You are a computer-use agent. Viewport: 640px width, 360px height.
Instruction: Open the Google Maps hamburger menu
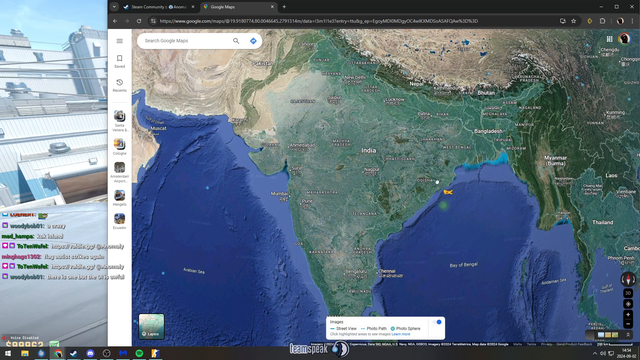click(120, 41)
